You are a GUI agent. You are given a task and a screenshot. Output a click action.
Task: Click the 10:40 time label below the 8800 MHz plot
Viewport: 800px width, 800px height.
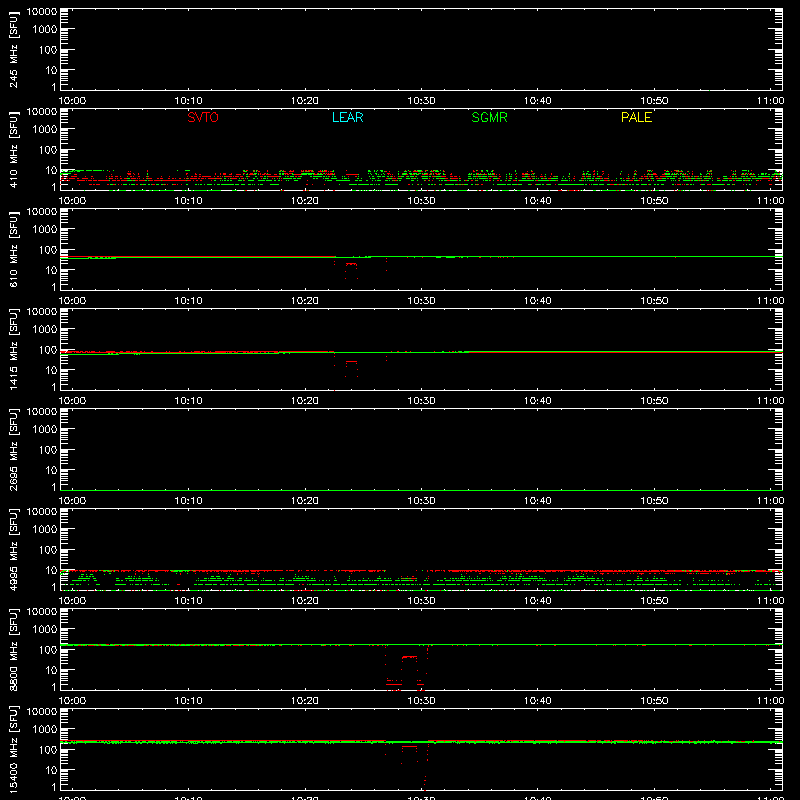click(x=538, y=701)
